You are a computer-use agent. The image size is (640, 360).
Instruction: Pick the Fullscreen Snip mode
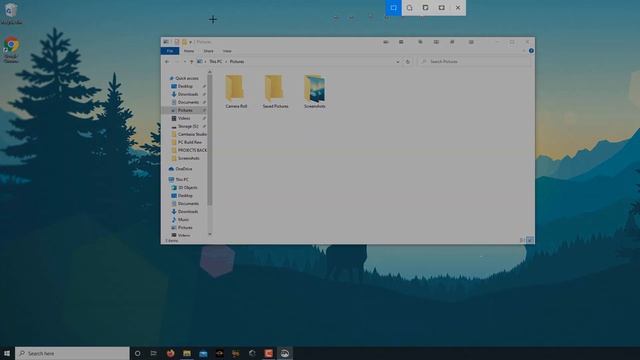click(442, 8)
